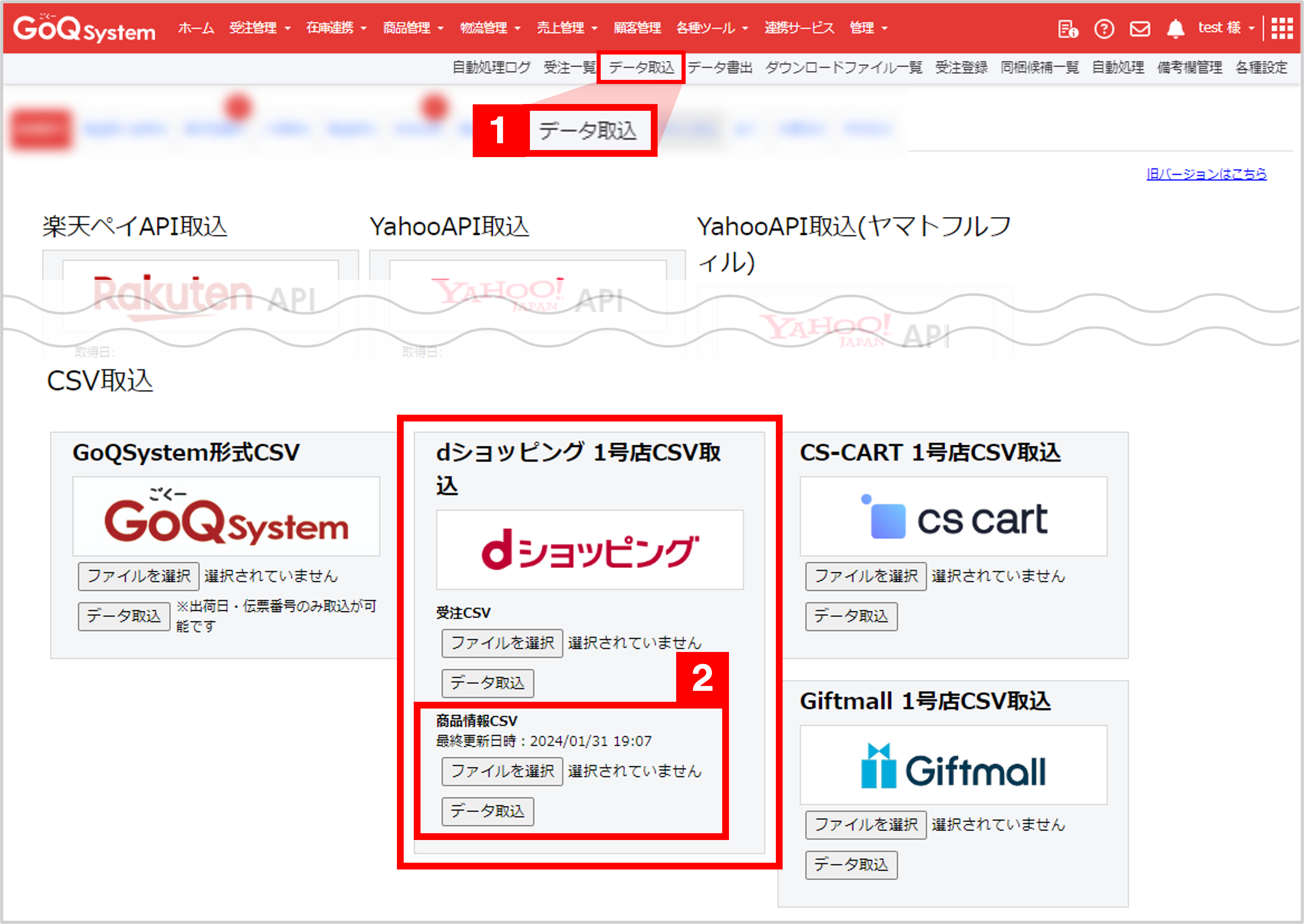Open ダウンロードファイル一覧 submenu tab

tap(843, 68)
